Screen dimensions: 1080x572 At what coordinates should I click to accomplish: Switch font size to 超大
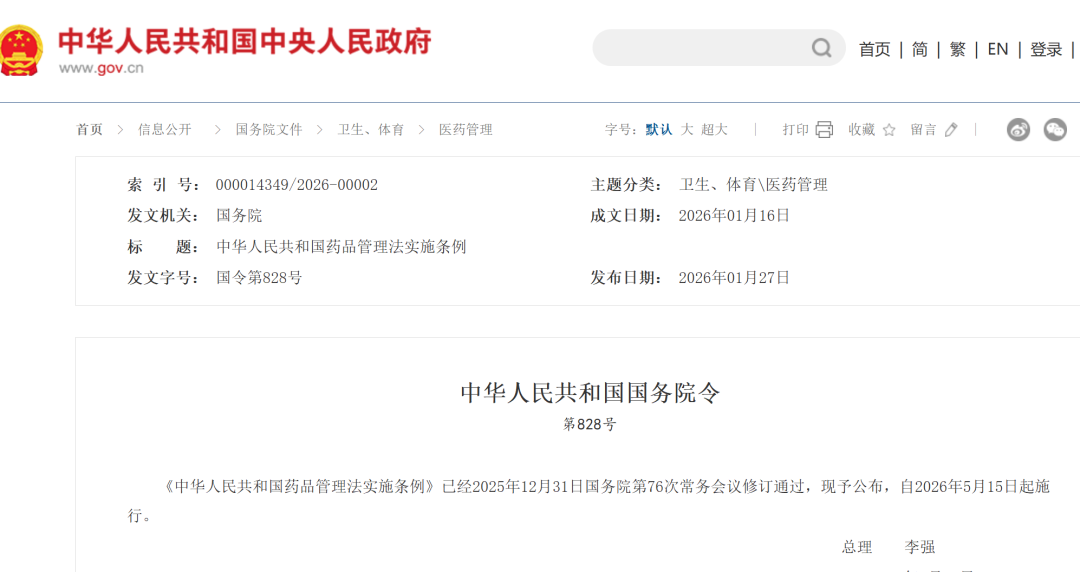point(714,130)
